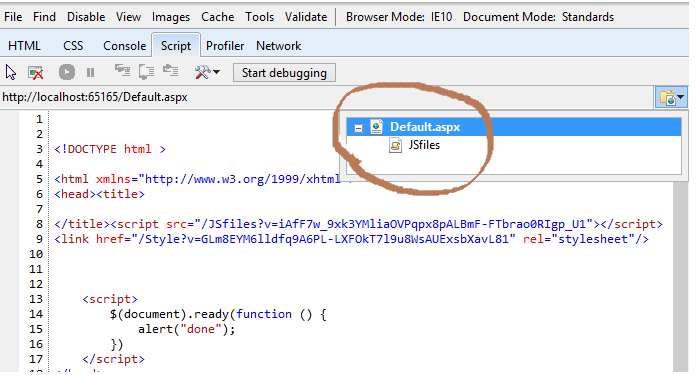
Task: Click the html xmlns code line
Action: pos(198,179)
